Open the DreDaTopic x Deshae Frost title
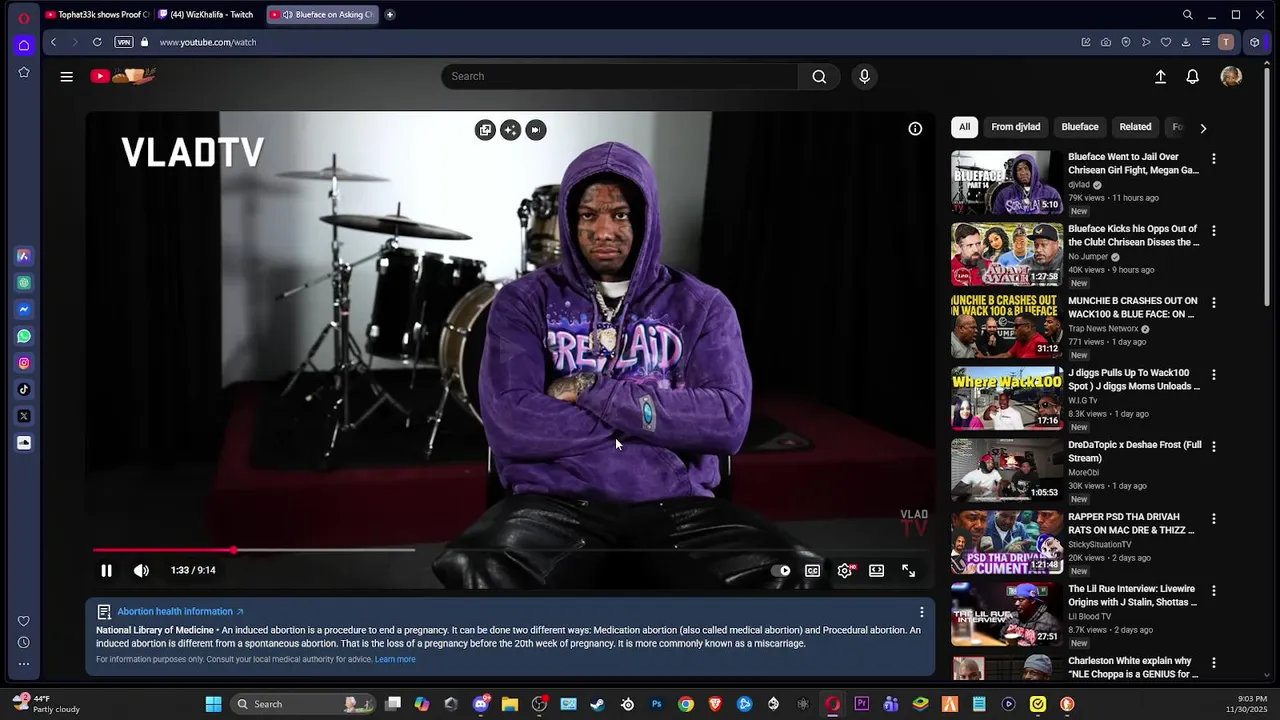Screen dimensions: 1280x720 point(1135,451)
